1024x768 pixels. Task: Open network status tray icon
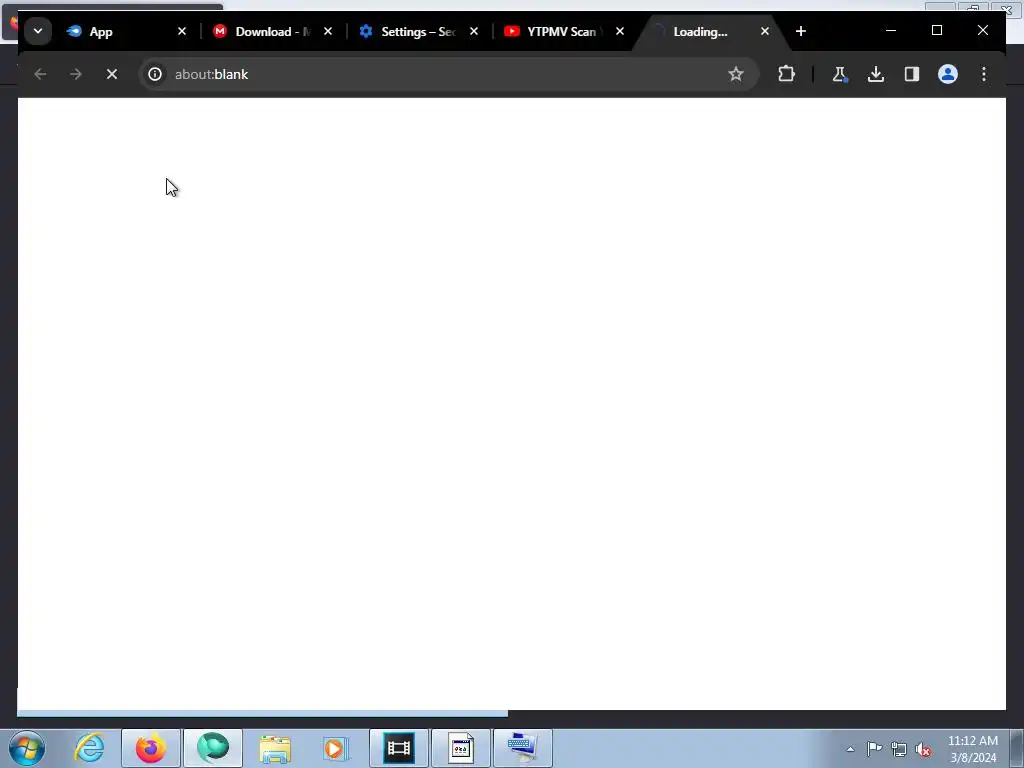click(x=899, y=749)
